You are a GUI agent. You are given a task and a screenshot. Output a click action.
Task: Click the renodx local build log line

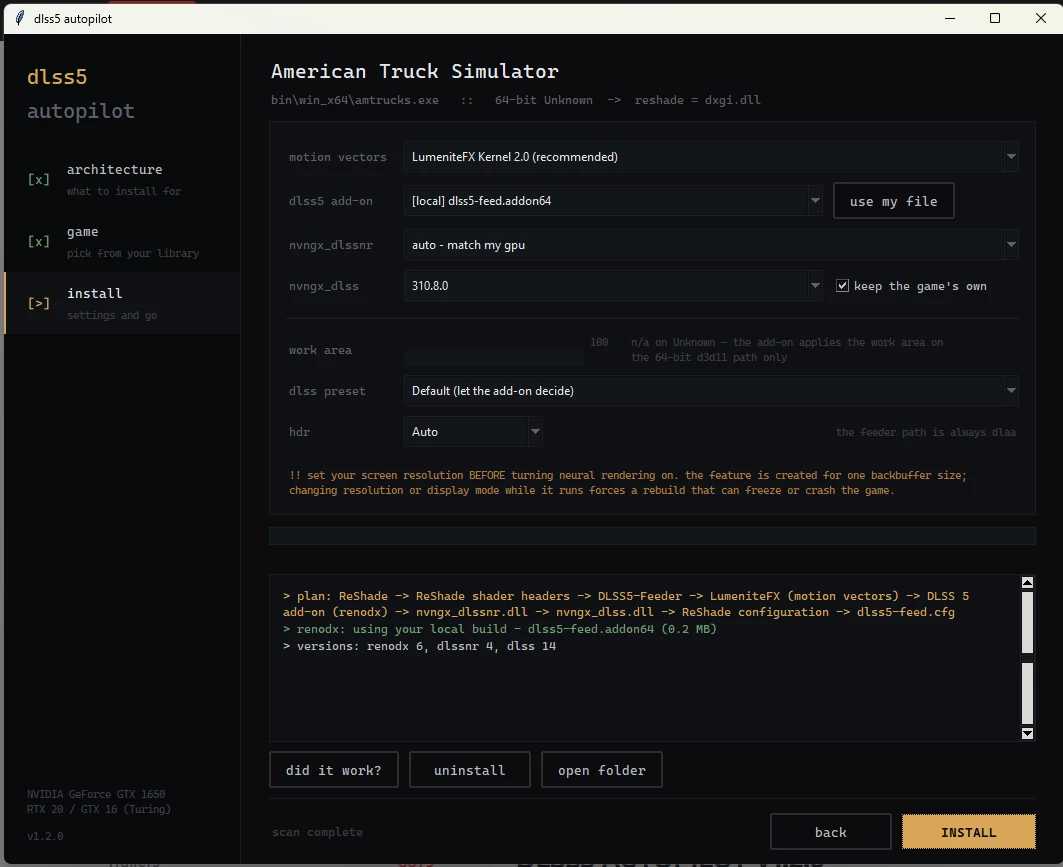coord(500,629)
